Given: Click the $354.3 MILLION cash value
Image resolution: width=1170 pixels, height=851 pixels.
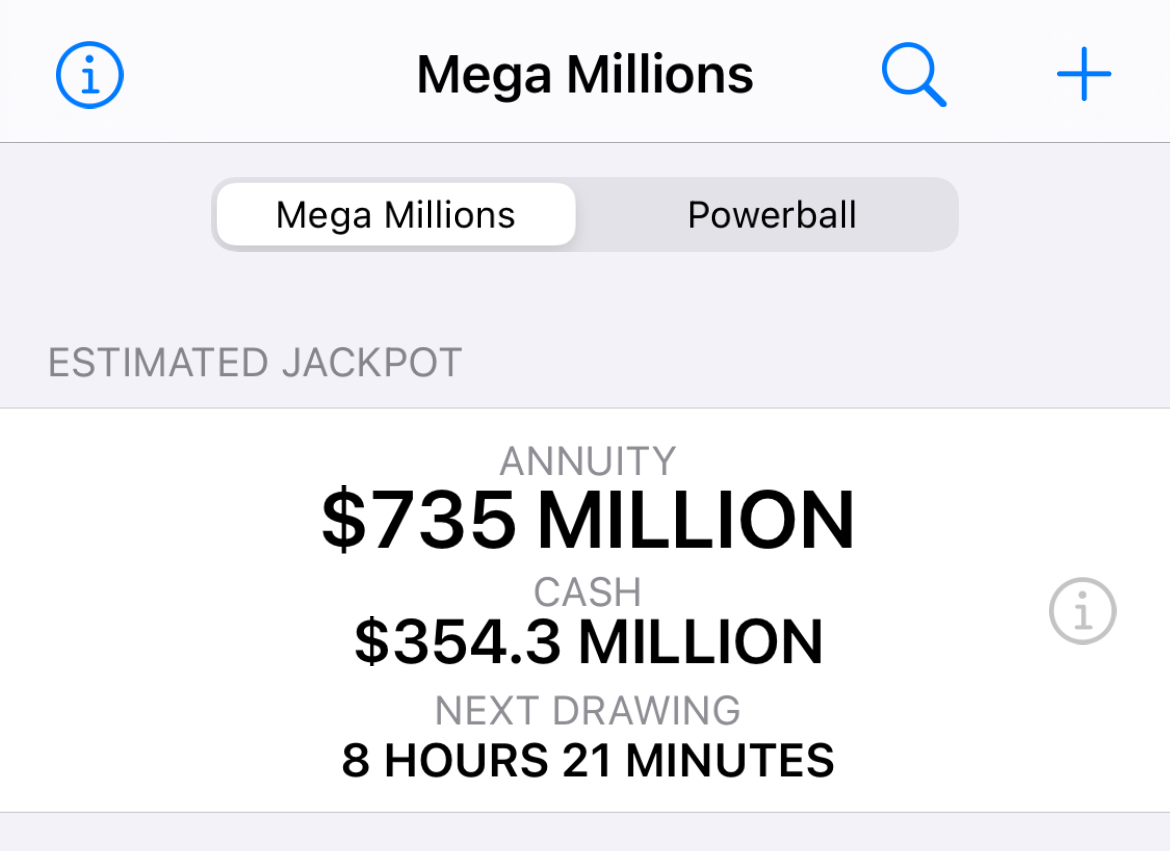Looking at the screenshot, I should pyautogui.click(x=587, y=642).
